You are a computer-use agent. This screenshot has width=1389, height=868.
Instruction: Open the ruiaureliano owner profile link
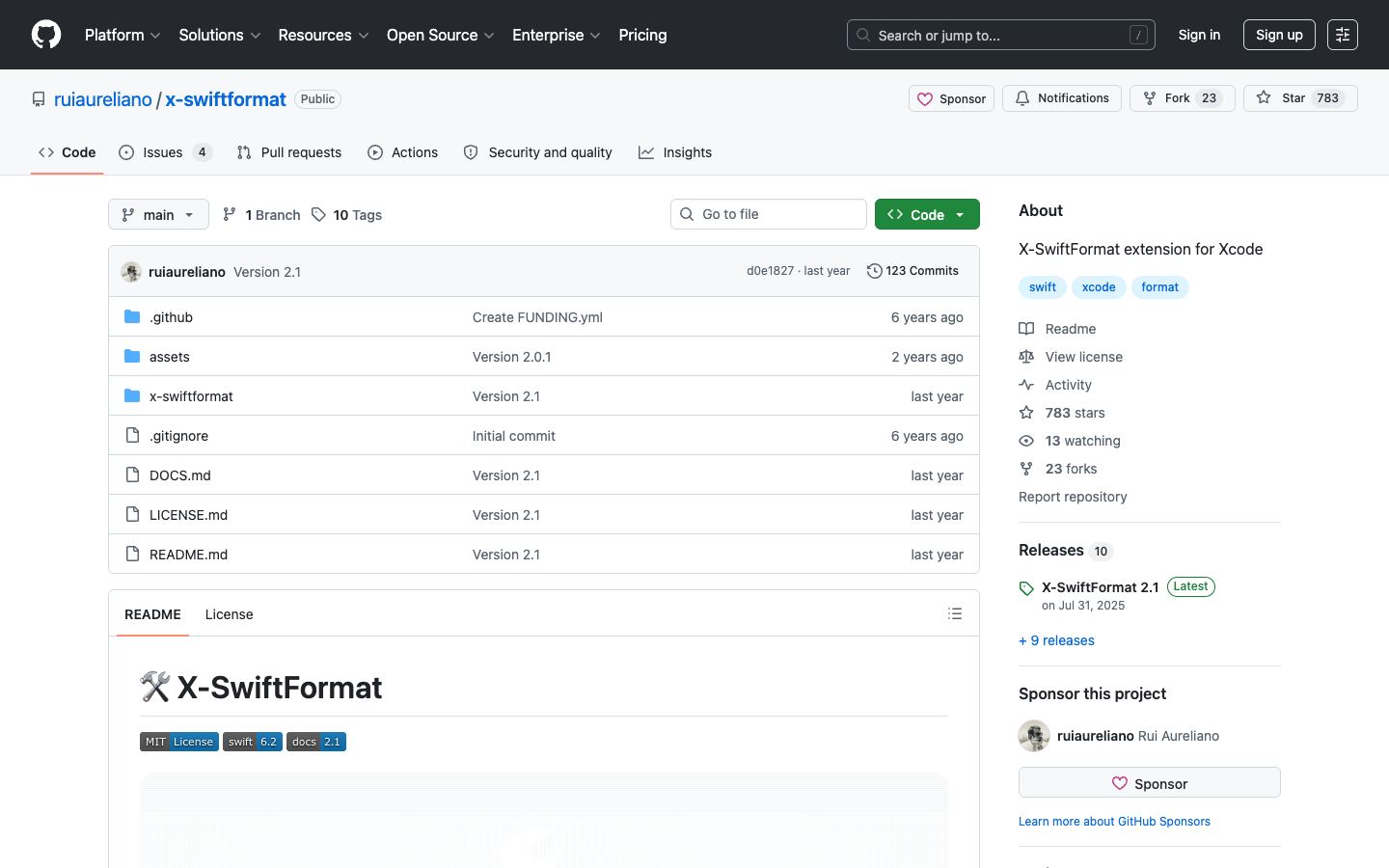click(103, 99)
